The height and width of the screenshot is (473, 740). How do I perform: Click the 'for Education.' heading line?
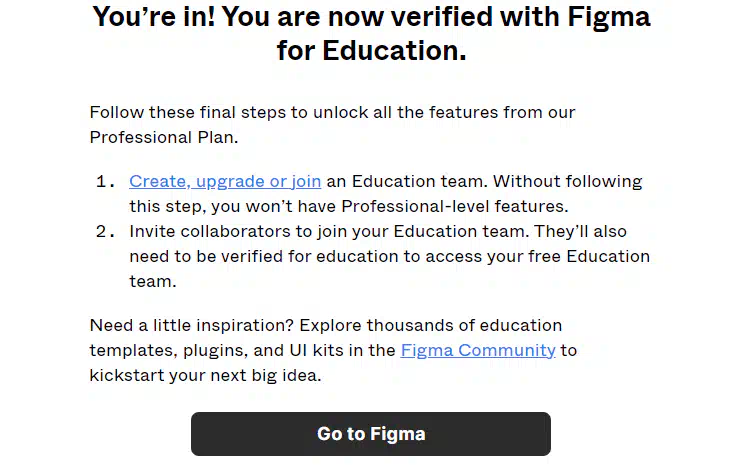click(x=371, y=51)
